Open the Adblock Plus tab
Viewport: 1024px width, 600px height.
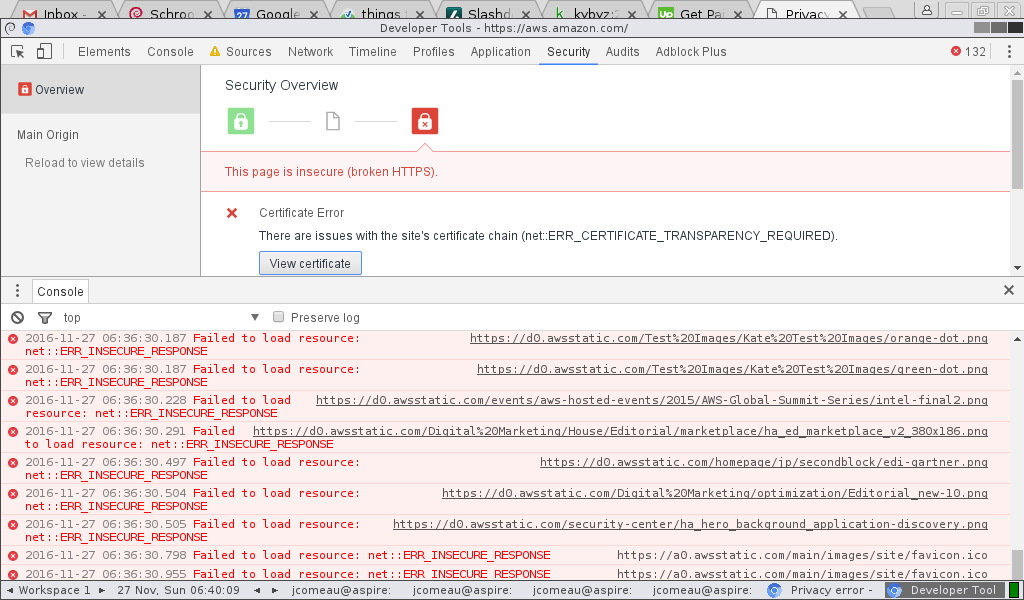[691, 52]
